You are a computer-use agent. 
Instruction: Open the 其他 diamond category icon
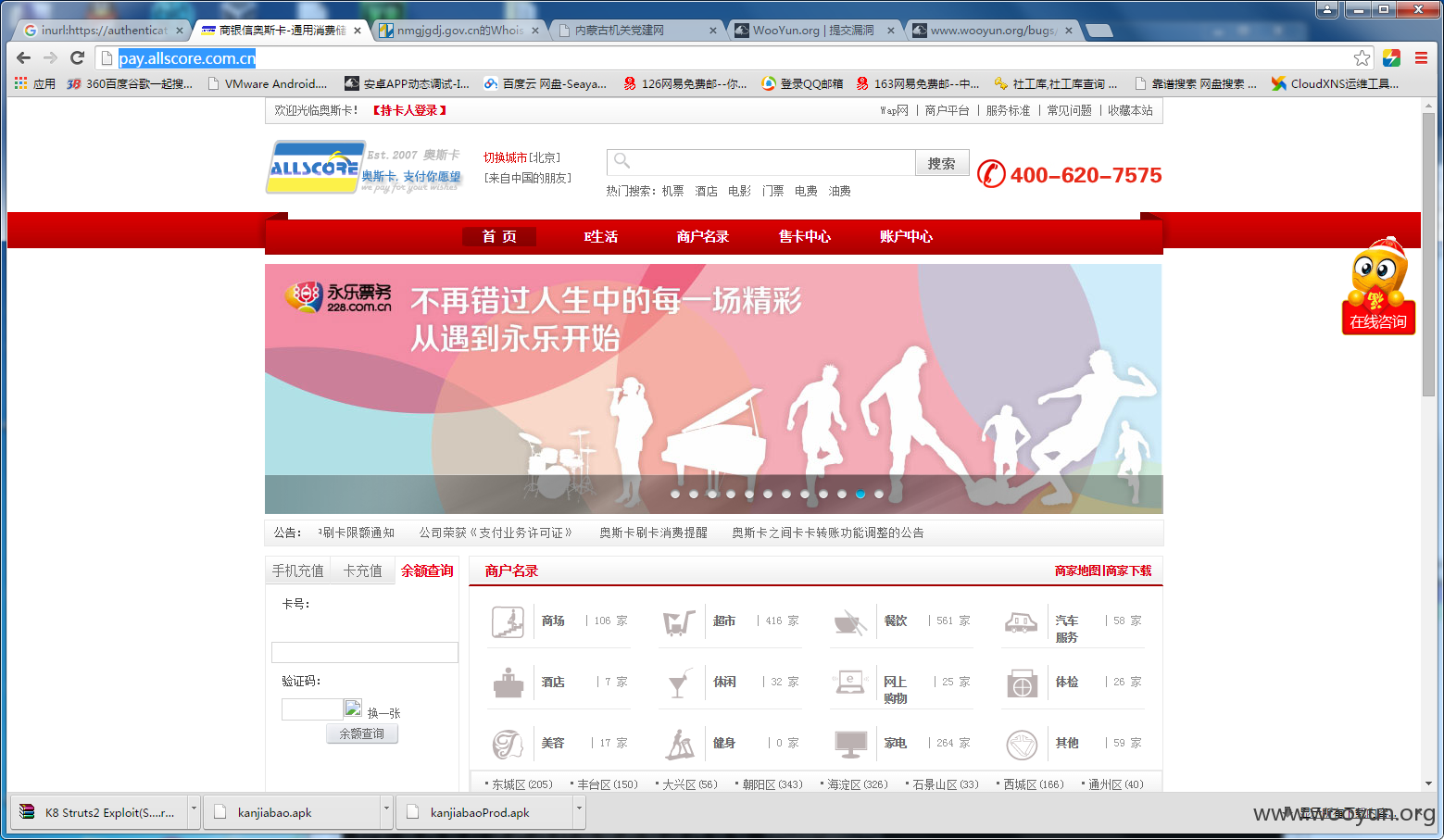tap(1021, 744)
